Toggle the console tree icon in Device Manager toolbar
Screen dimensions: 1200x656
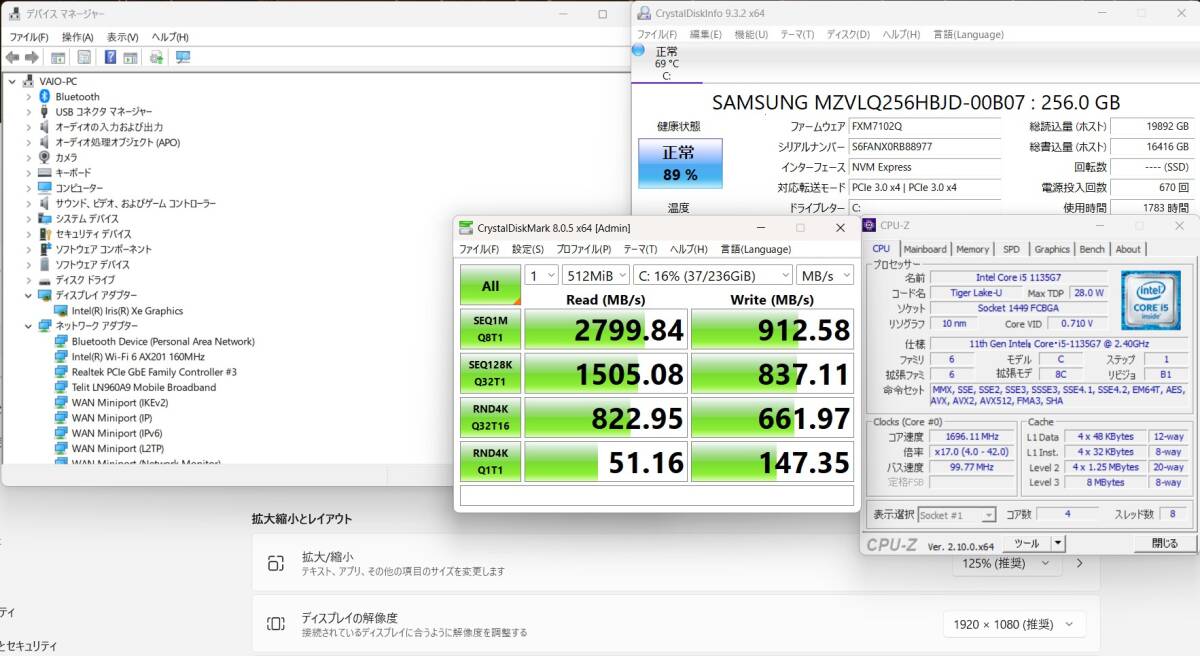(x=59, y=57)
